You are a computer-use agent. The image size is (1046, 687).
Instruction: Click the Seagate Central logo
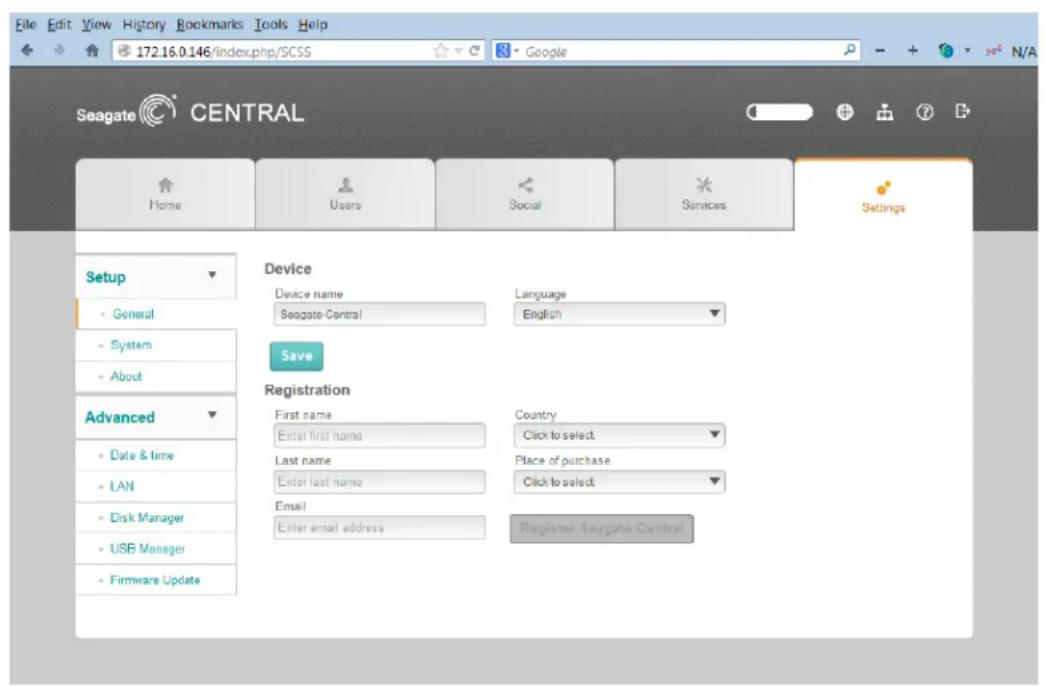click(189, 112)
